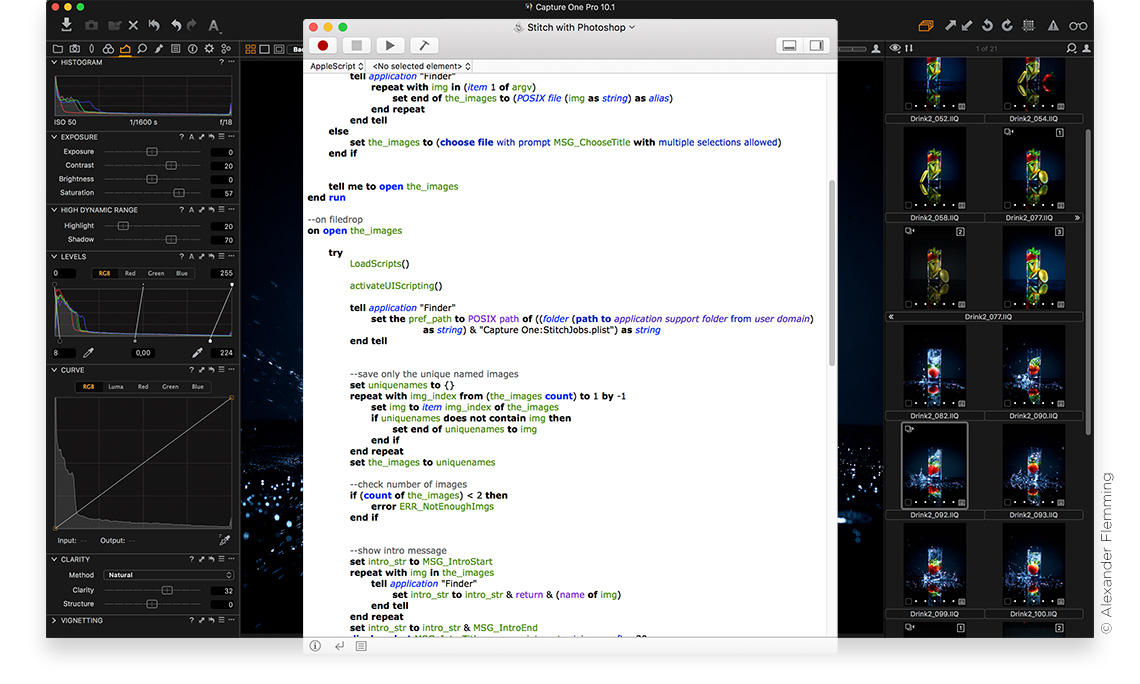The width and height of the screenshot is (1140, 684).
Task: Compile the script using the hammer icon
Action: pos(423,45)
